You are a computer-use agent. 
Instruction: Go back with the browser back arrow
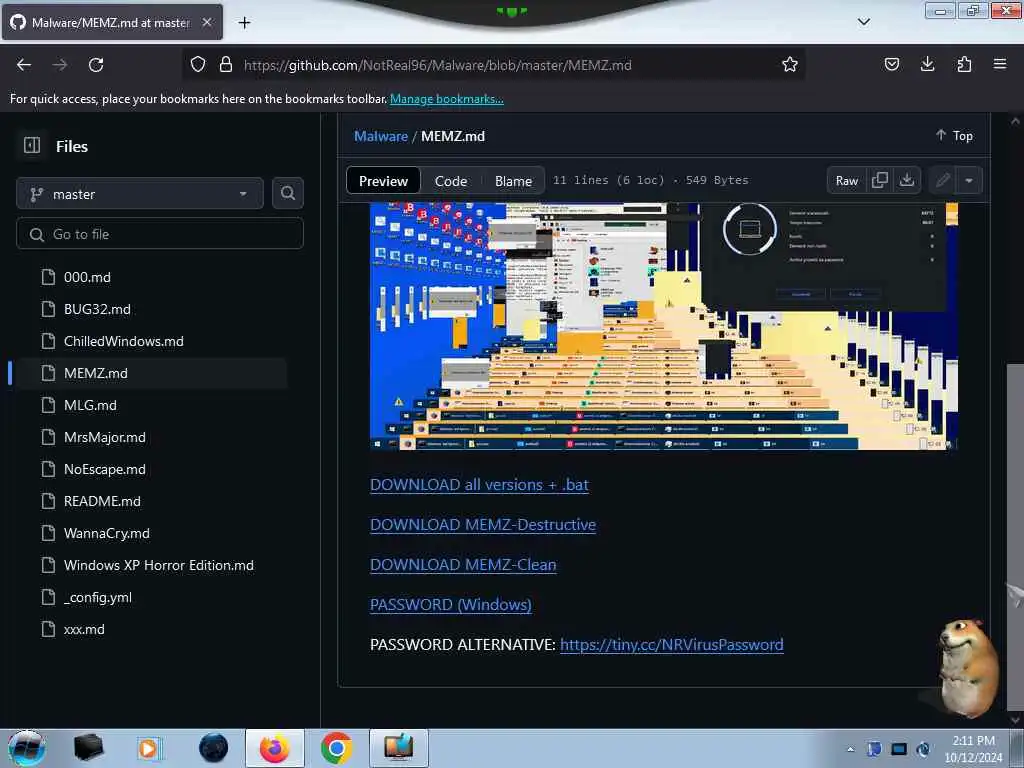tap(24, 65)
